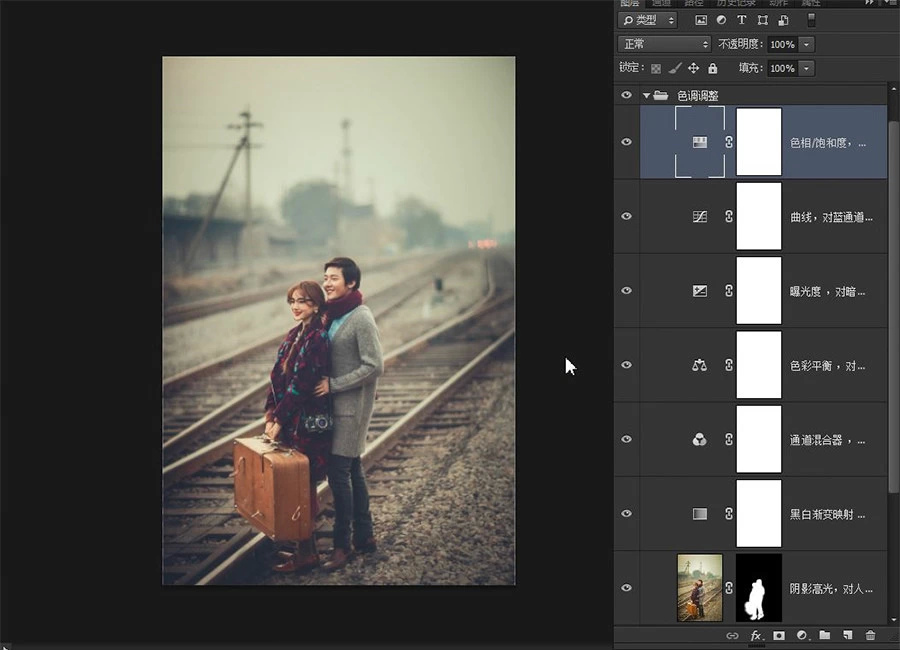The height and width of the screenshot is (650, 900).
Task: Filter layers by type layers icon
Action: 742,20
